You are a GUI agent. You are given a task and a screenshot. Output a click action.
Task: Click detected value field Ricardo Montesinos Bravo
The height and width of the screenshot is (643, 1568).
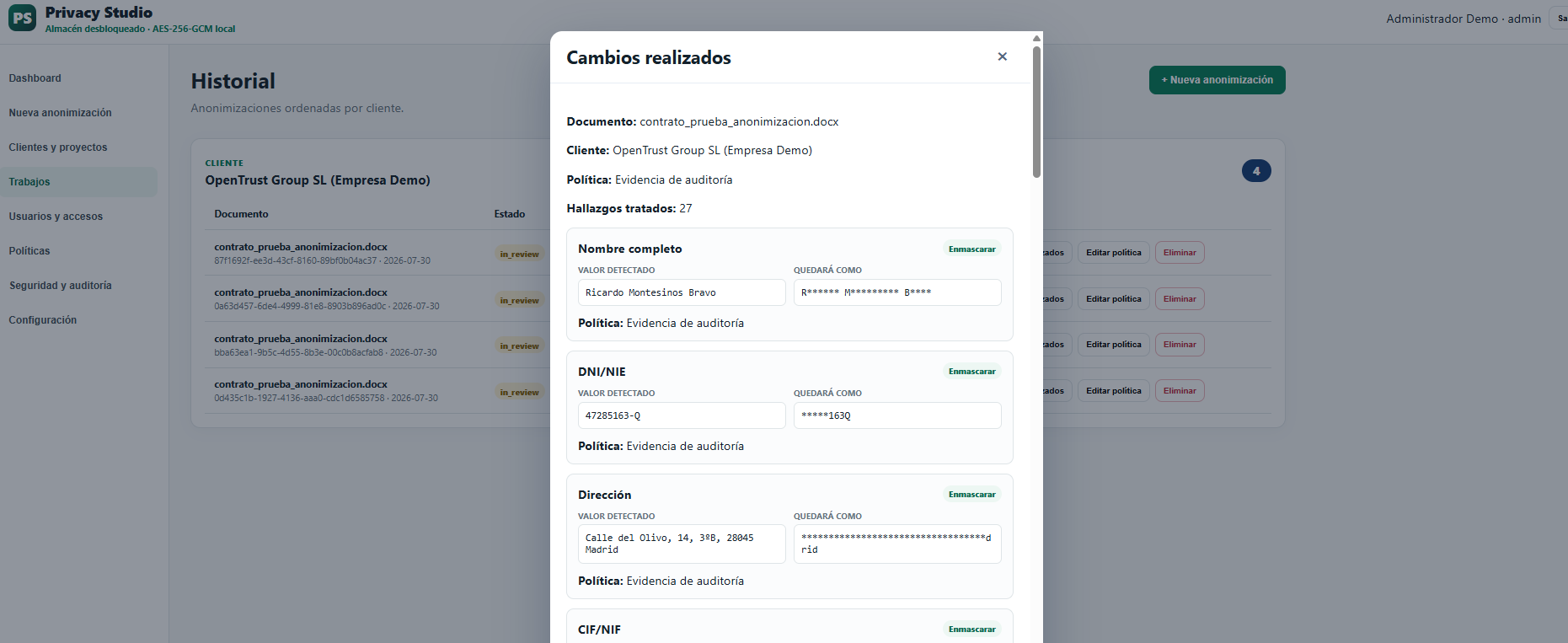click(x=682, y=292)
